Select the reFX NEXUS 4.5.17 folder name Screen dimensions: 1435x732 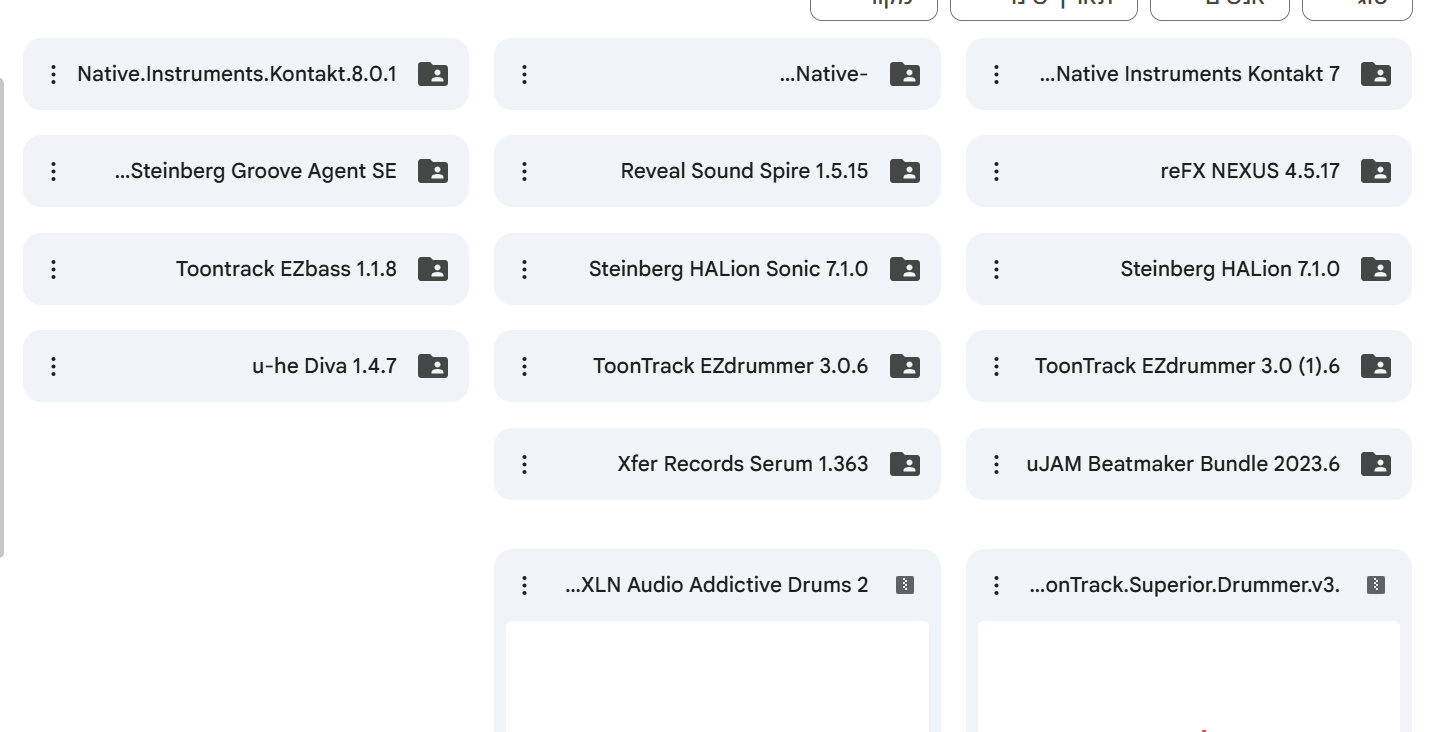pos(1250,171)
